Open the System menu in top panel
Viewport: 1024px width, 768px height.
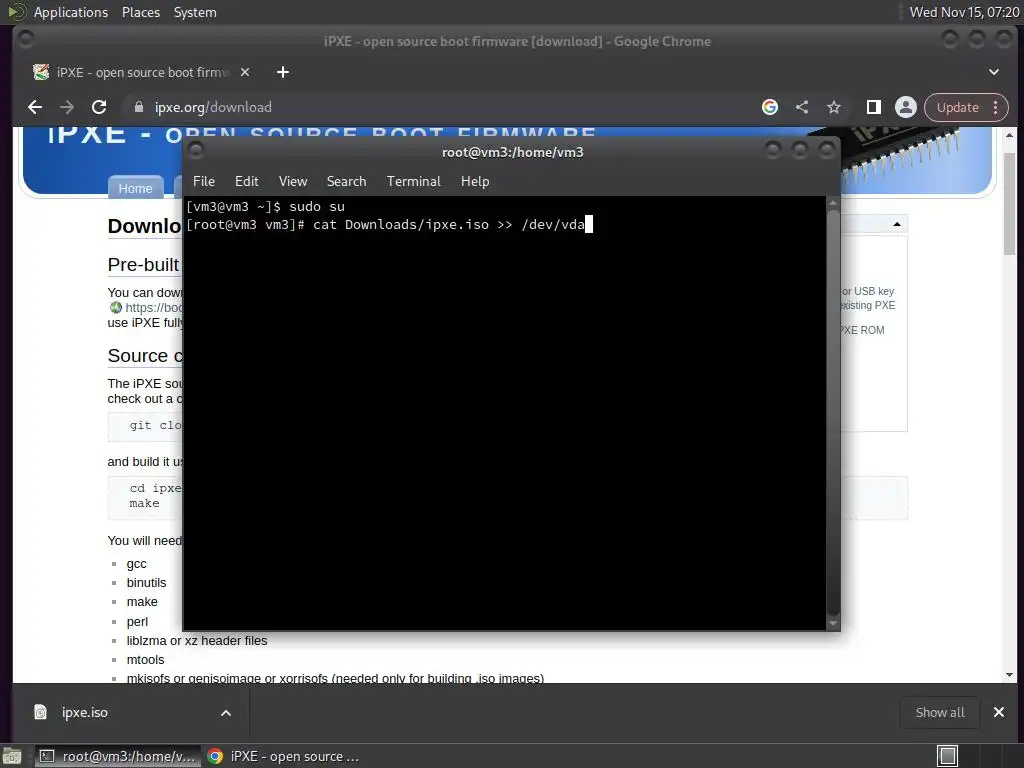point(195,12)
